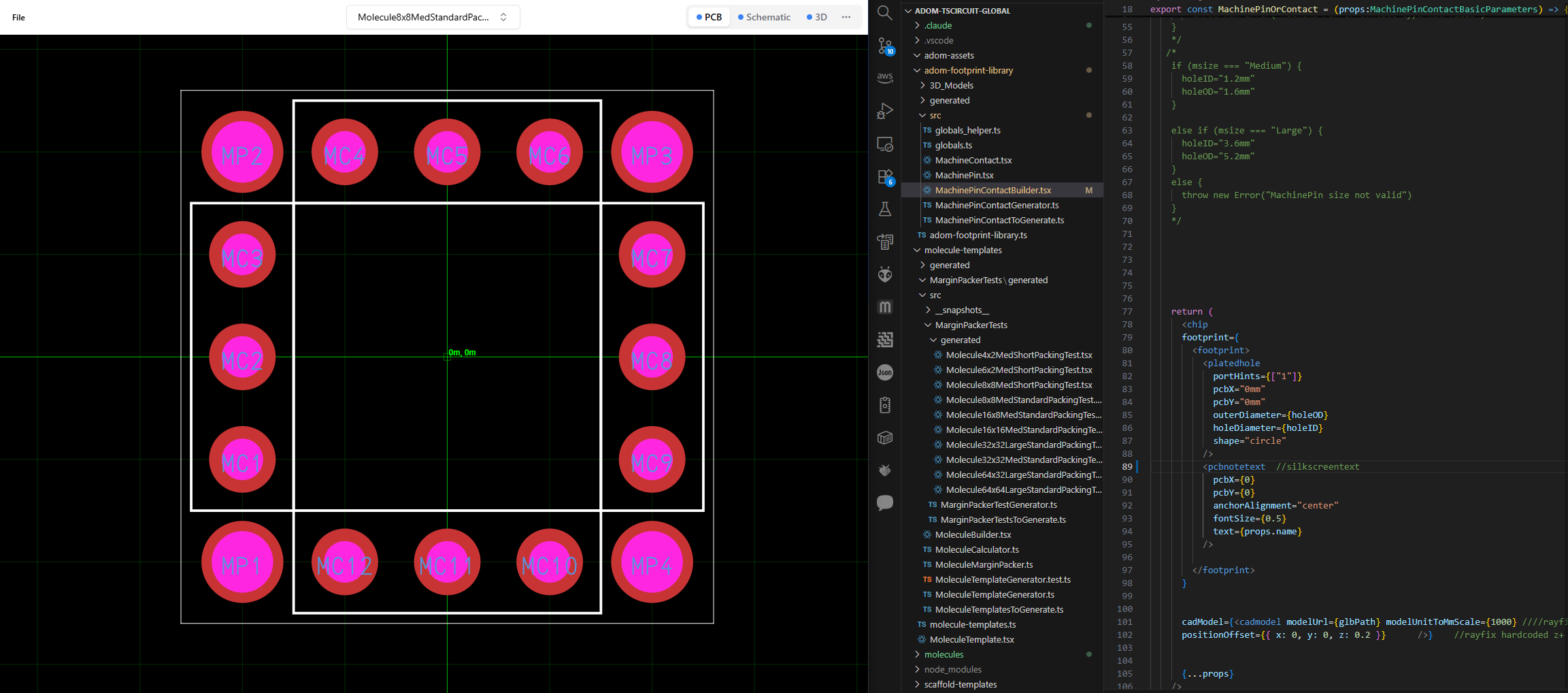Click the three-dots more options button
The width and height of the screenshot is (1568, 693).
coord(846,17)
